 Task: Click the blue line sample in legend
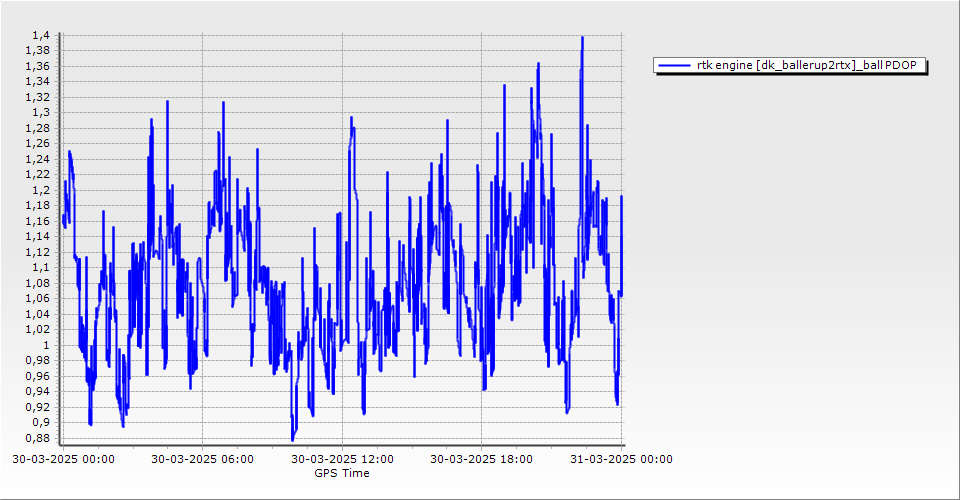point(673,65)
